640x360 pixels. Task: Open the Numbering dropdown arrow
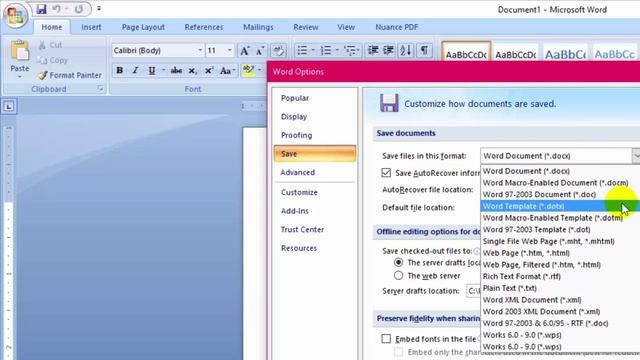click(x=337, y=50)
